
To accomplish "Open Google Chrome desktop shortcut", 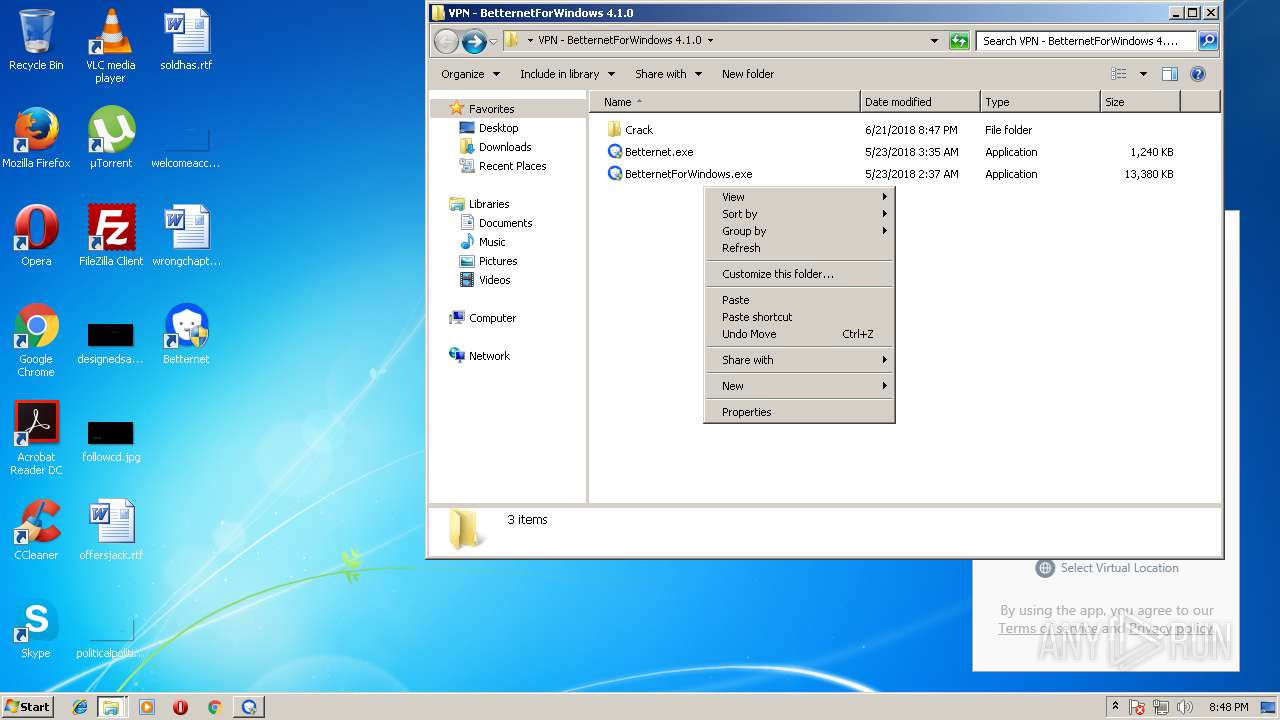I will click(x=36, y=340).
